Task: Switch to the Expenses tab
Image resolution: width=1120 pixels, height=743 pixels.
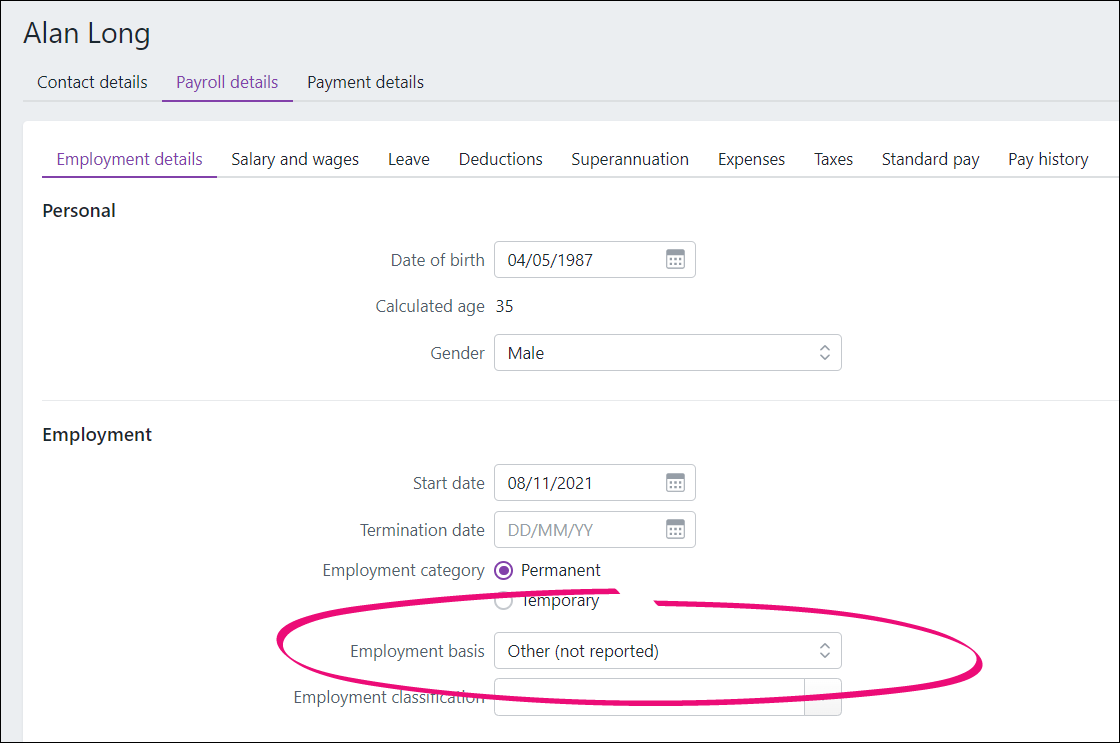Action: click(751, 159)
